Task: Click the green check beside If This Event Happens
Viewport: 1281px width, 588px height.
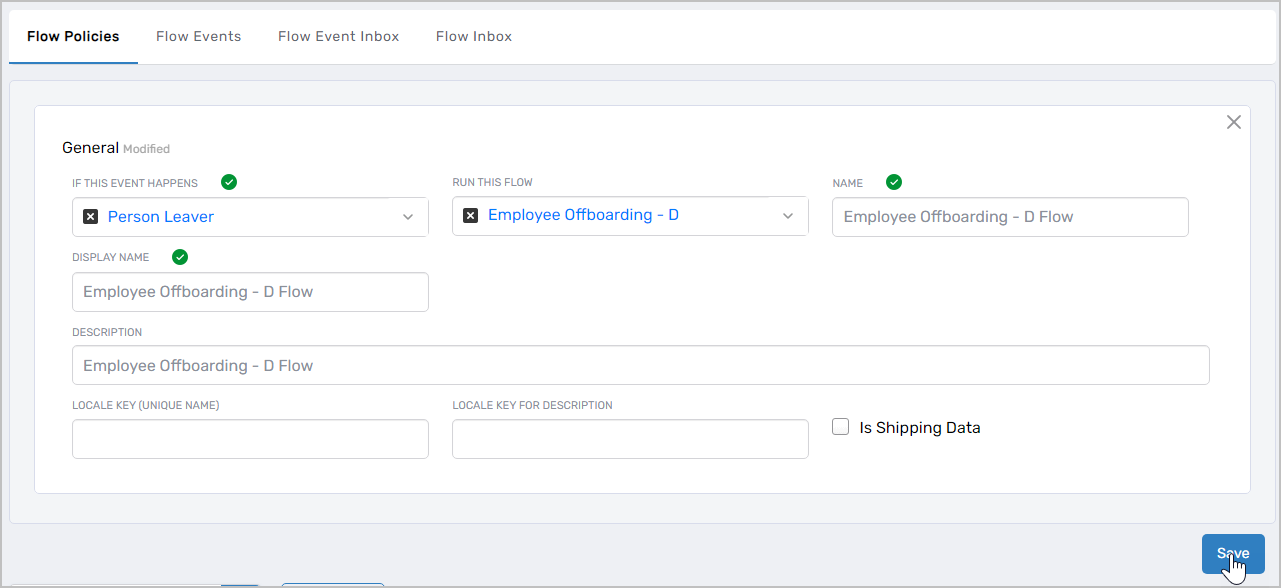Action: [x=228, y=182]
